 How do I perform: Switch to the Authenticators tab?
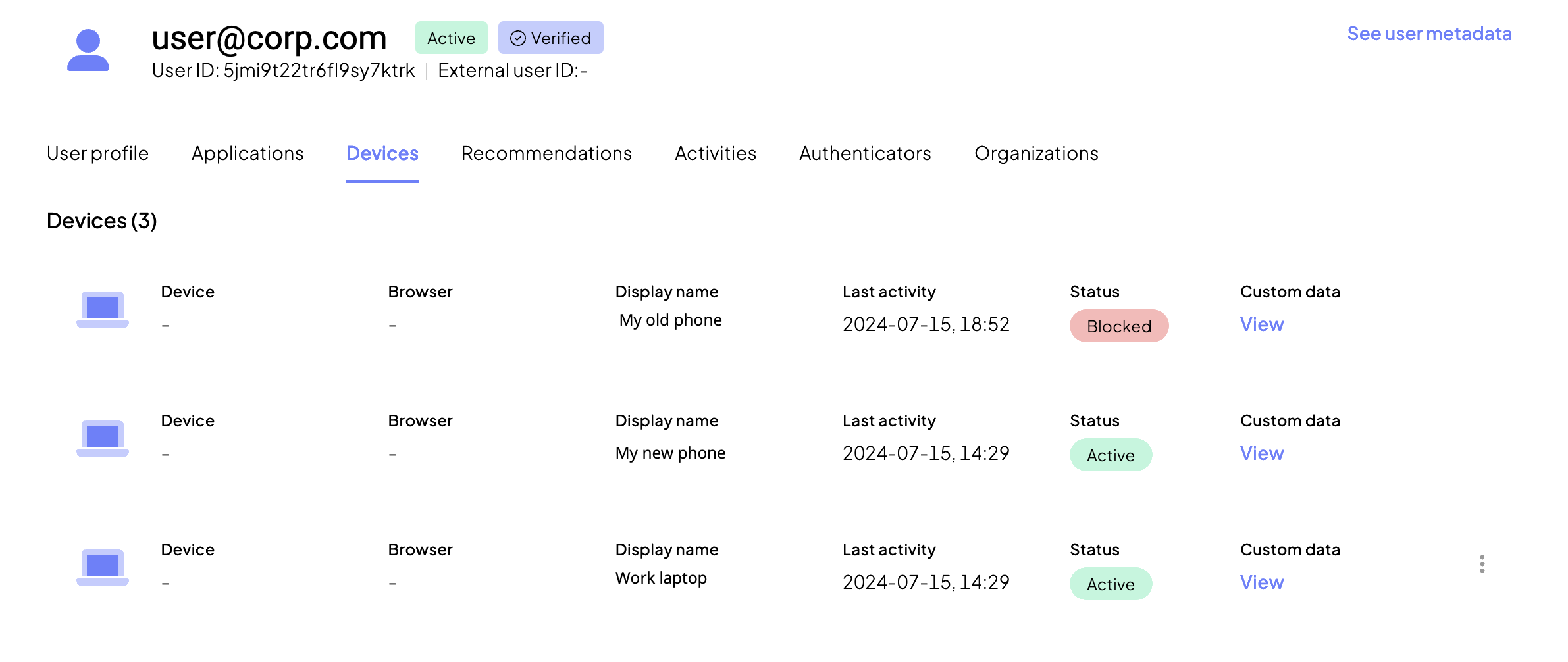coord(865,153)
